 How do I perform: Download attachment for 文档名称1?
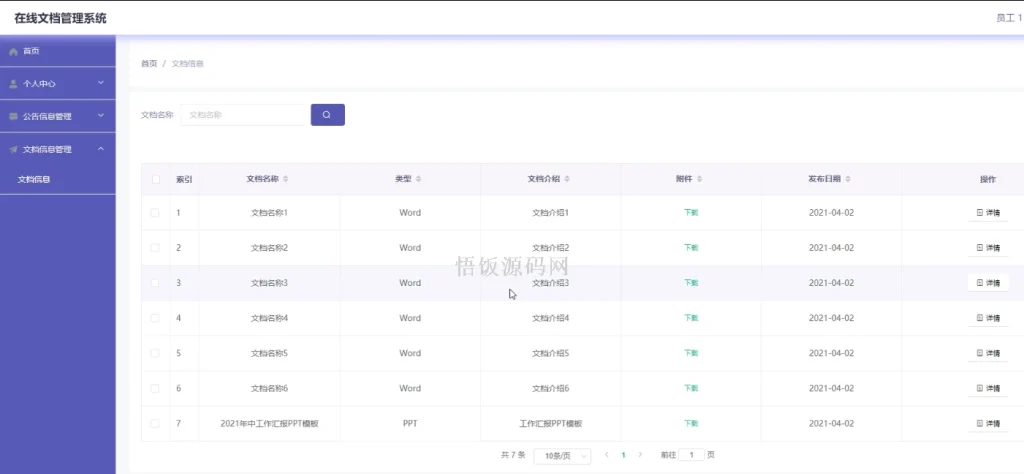tap(691, 213)
